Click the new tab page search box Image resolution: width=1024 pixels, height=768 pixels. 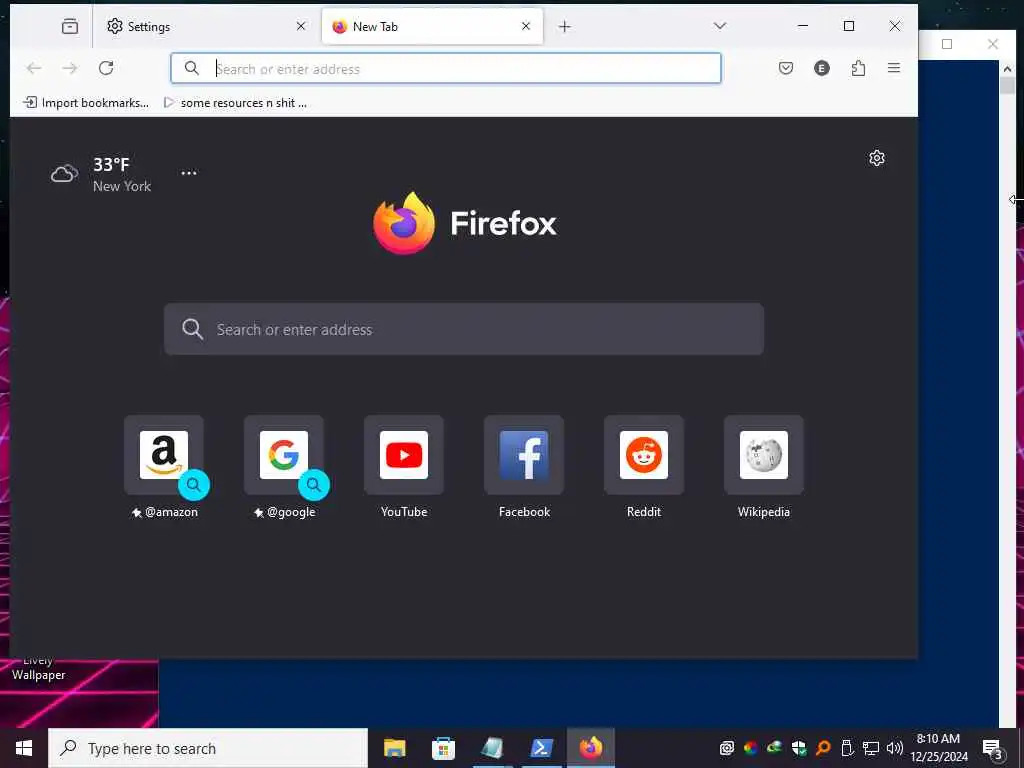point(464,329)
